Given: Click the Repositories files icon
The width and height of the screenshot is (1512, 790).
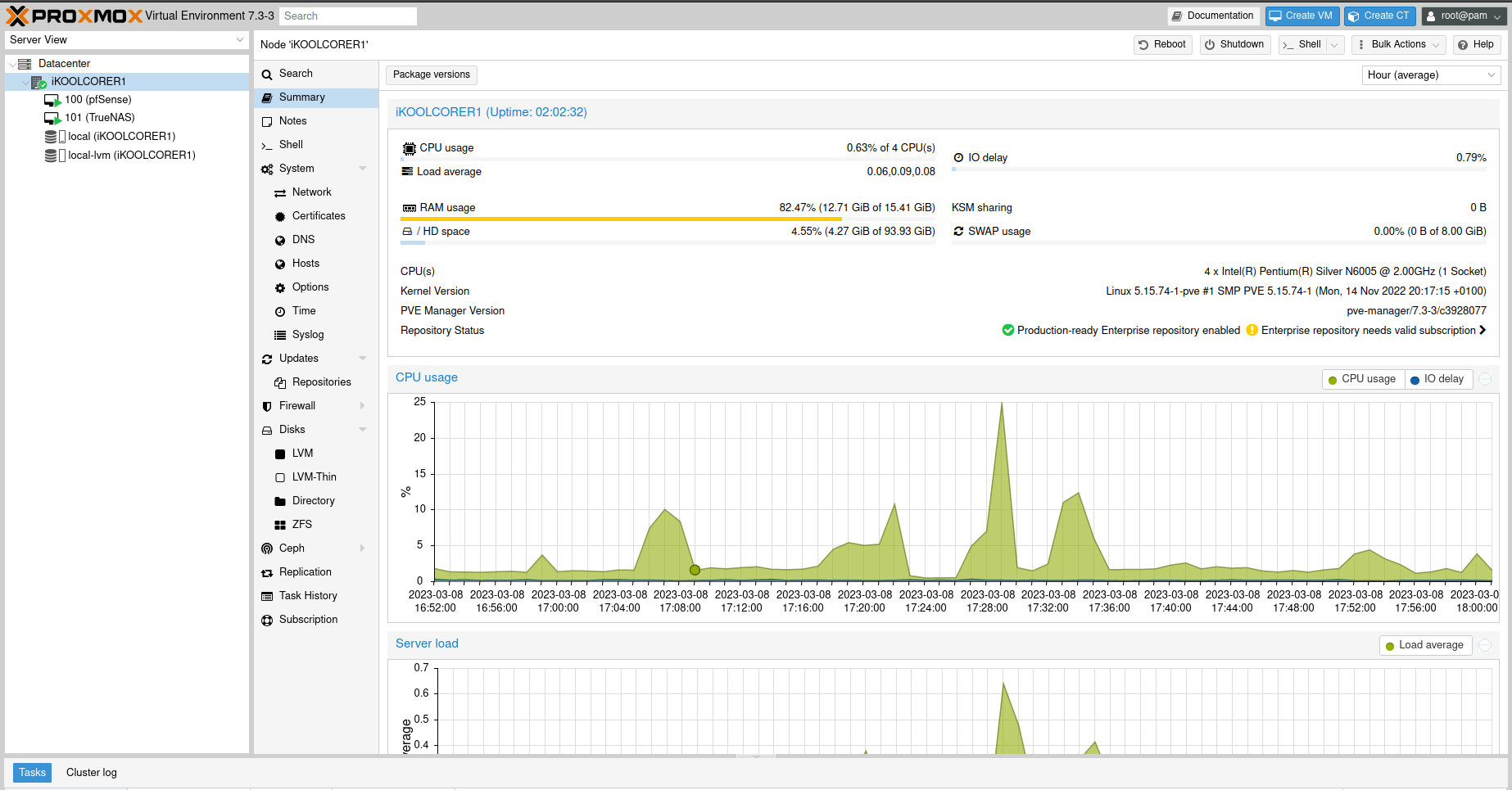Looking at the screenshot, I should click(280, 383).
